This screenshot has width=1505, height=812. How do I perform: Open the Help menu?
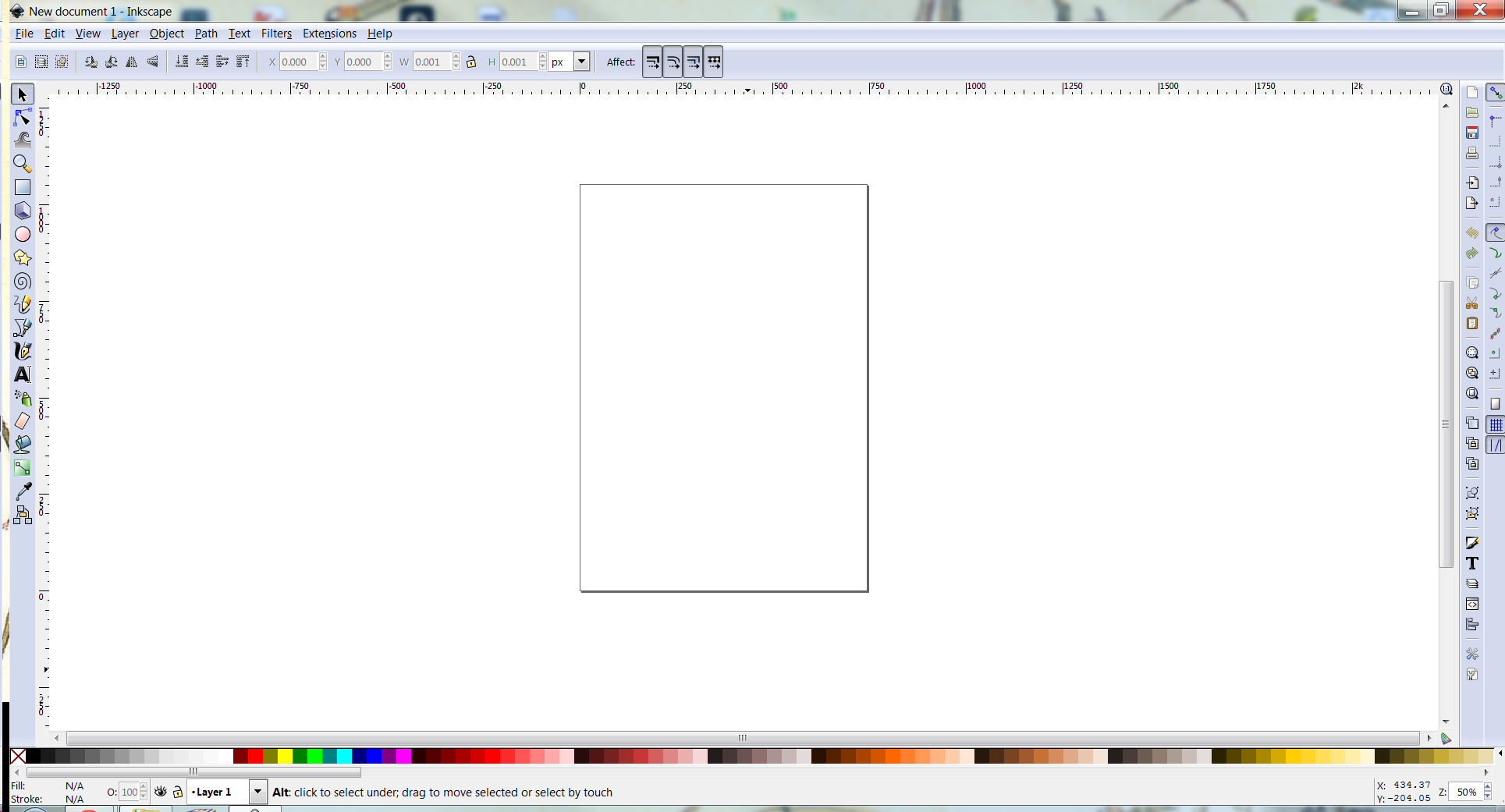[x=380, y=34]
